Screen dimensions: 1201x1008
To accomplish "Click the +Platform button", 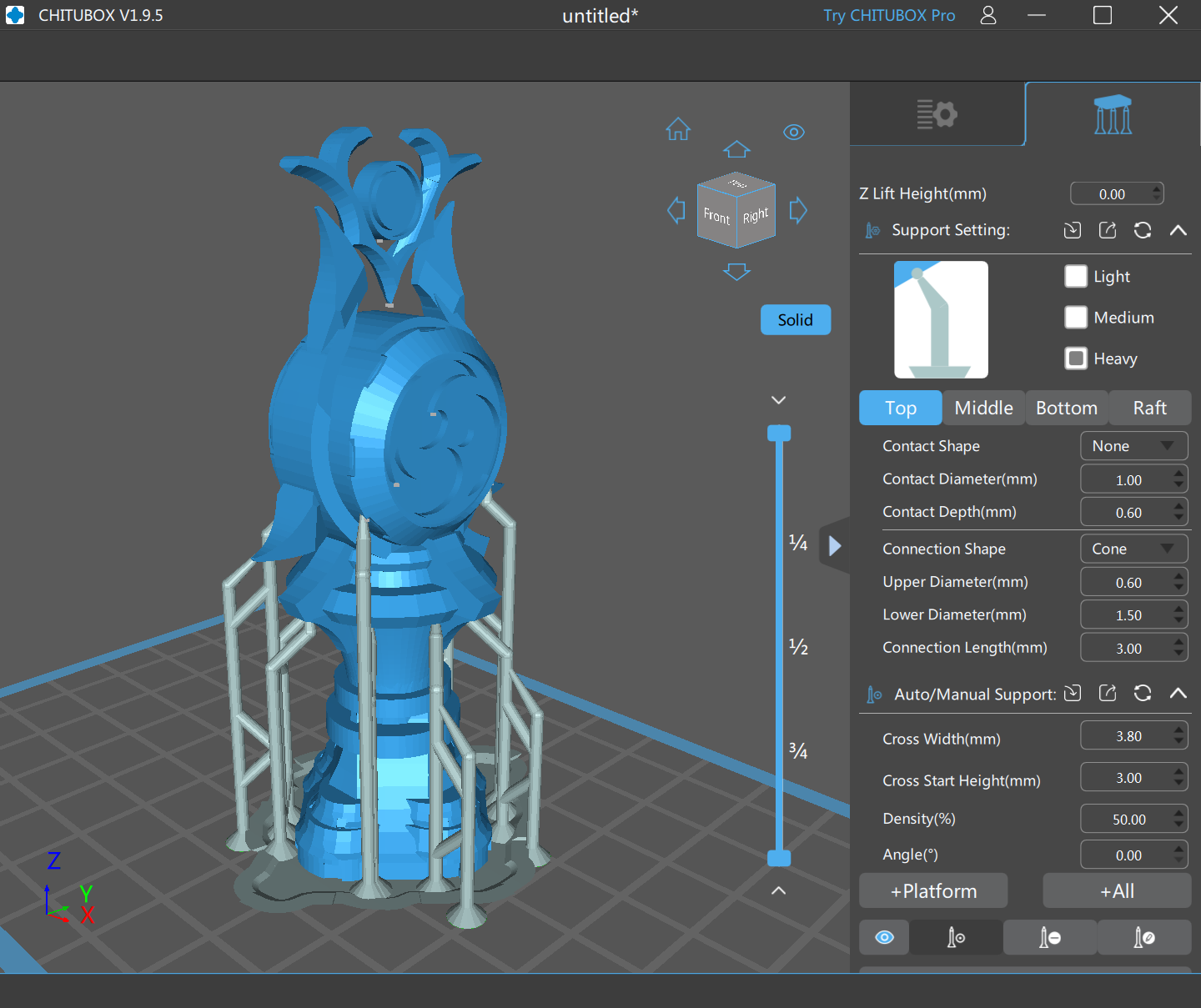I will (x=933, y=890).
